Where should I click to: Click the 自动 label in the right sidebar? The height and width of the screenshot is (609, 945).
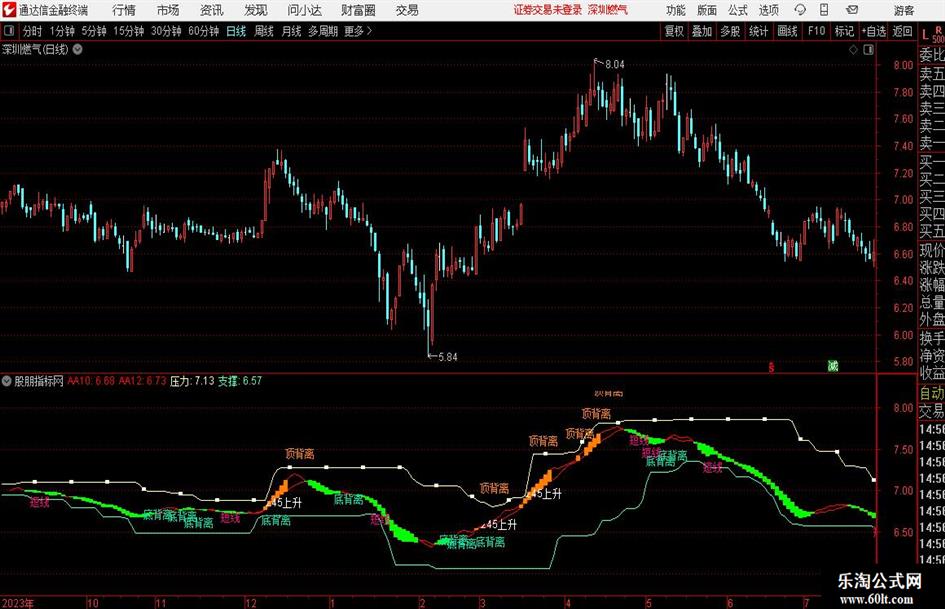(932, 393)
